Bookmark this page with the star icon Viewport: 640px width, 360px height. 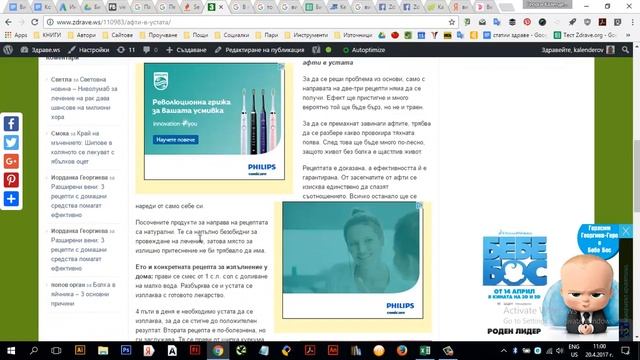pyautogui.click(x=452, y=22)
